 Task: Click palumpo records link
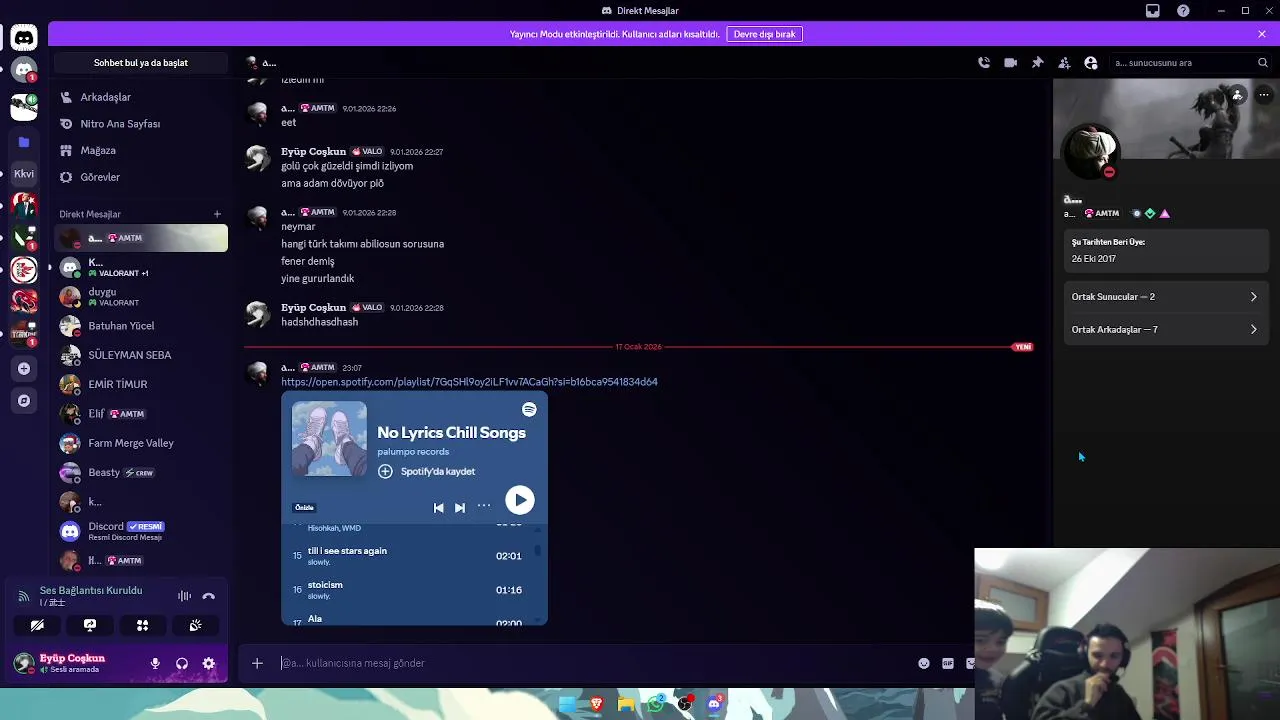tap(413, 452)
